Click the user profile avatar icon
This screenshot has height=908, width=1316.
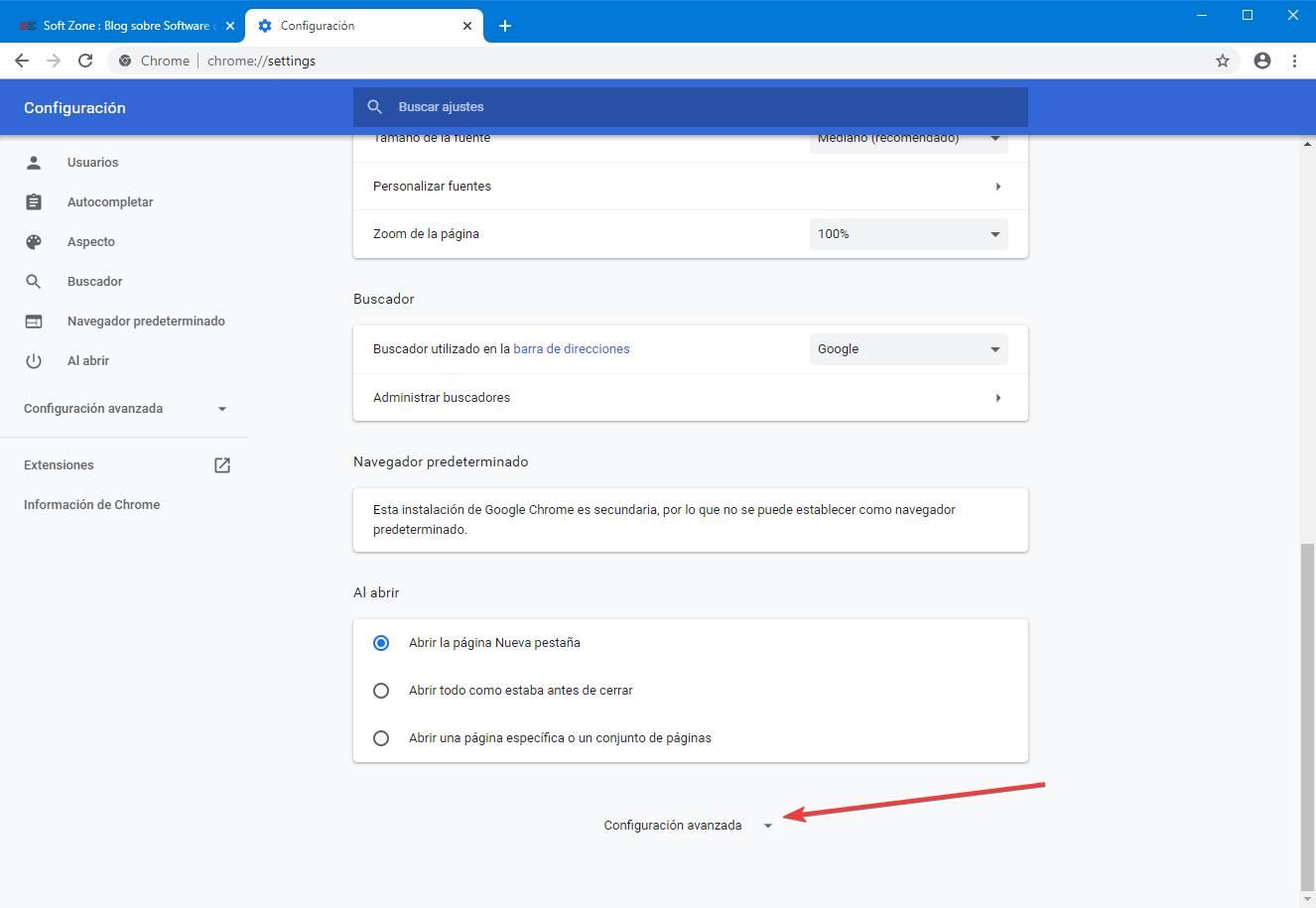[x=1262, y=61]
